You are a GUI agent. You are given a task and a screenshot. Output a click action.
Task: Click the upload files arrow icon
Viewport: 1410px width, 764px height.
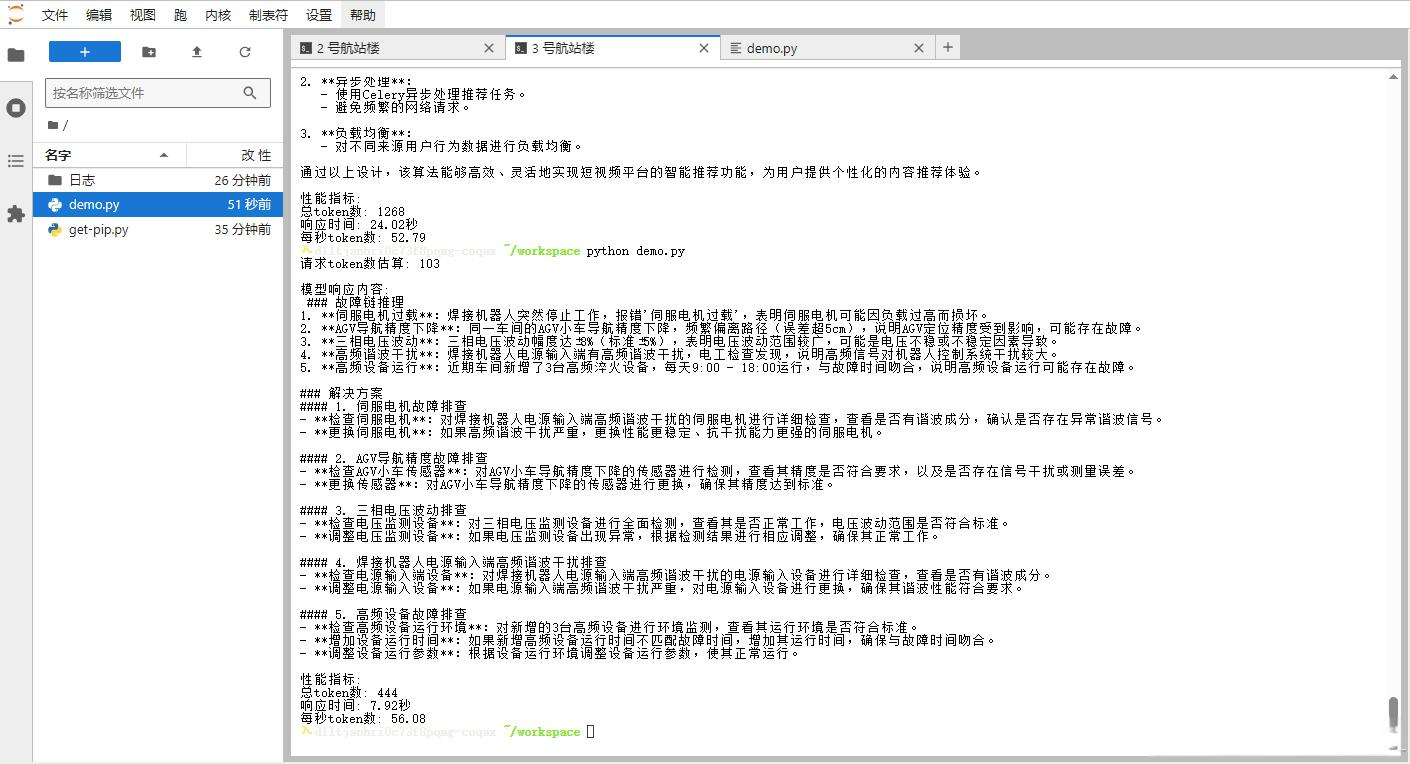pyautogui.click(x=197, y=52)
